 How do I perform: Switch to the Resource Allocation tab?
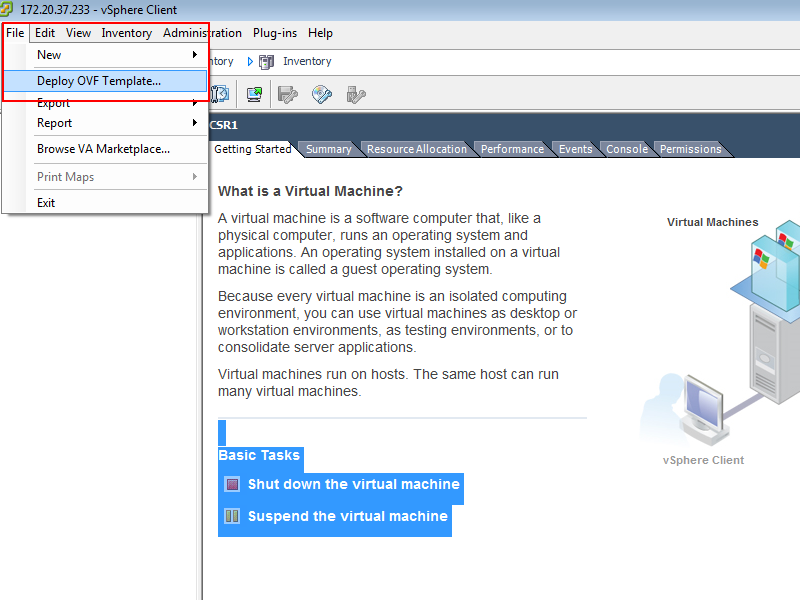[417, 149]
